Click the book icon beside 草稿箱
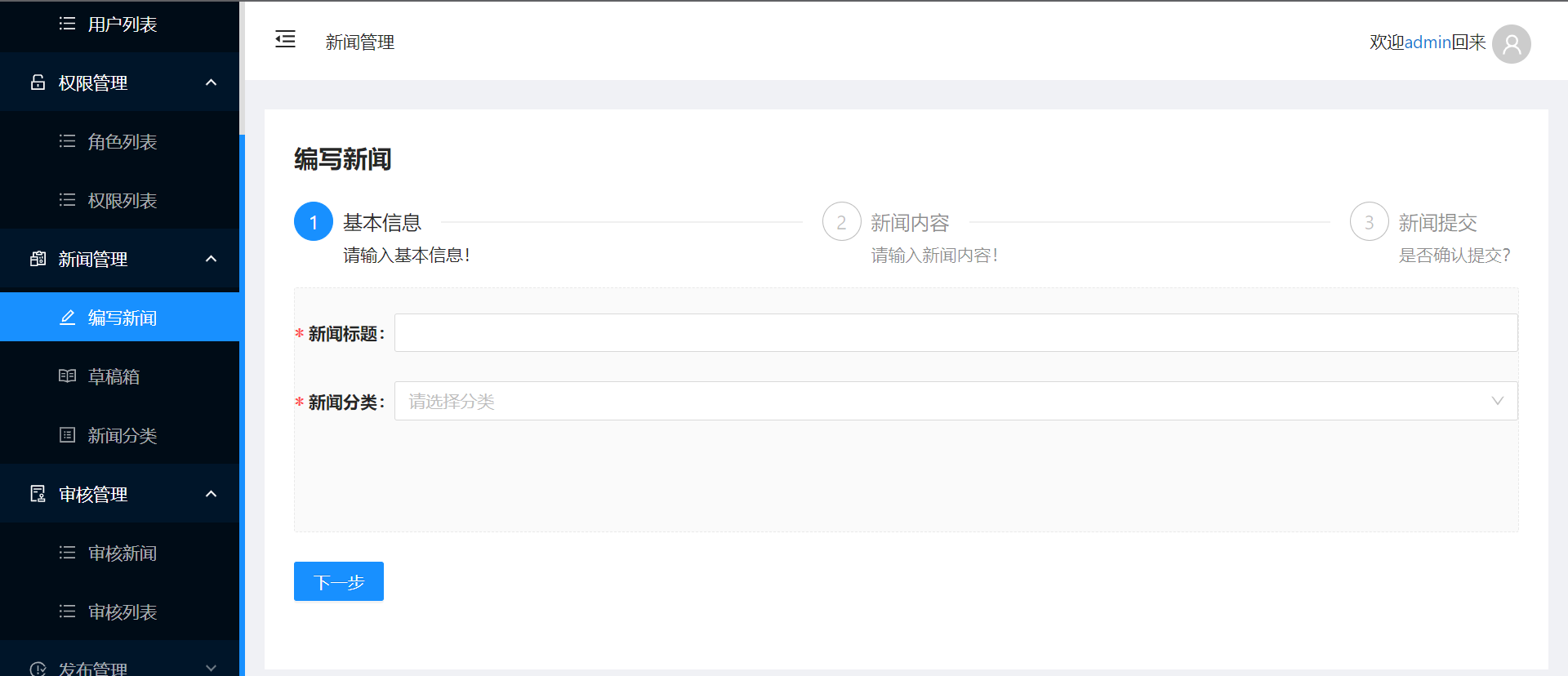 coord(68,376)
